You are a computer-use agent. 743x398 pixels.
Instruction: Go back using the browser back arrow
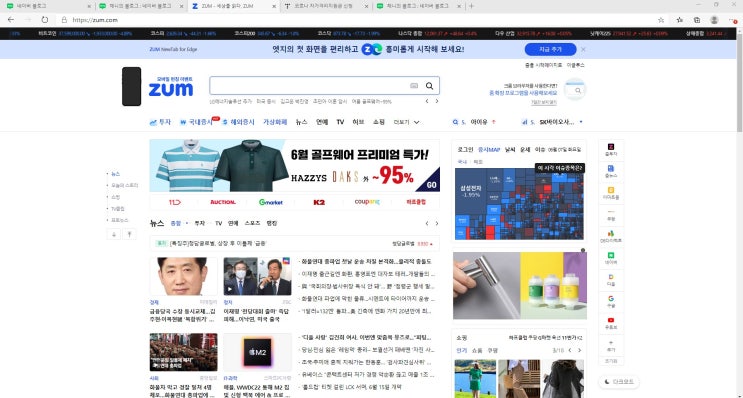[11, 20]
